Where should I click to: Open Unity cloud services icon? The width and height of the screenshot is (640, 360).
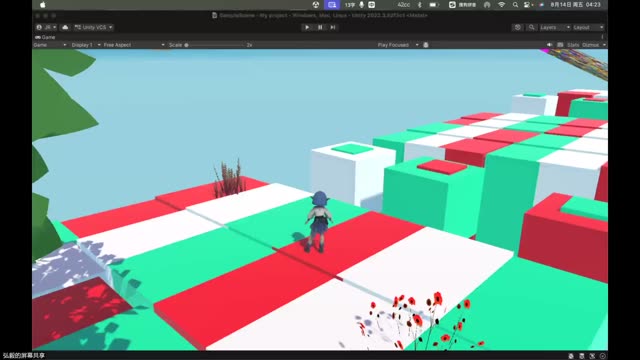[x=65, y=27]
